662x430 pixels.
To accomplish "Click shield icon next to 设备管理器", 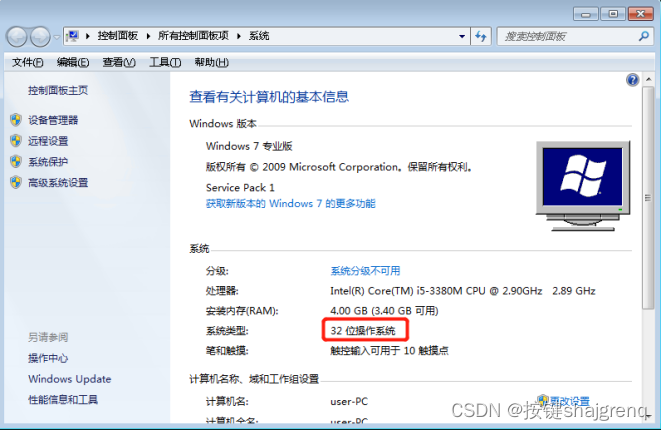I will click(16, 120).
